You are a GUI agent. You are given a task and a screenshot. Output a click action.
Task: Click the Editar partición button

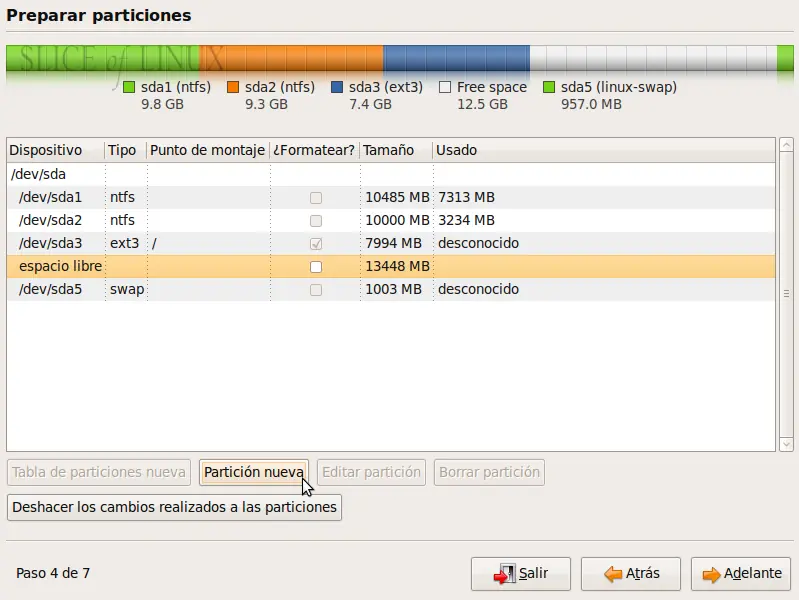click(x=371, y=473)
